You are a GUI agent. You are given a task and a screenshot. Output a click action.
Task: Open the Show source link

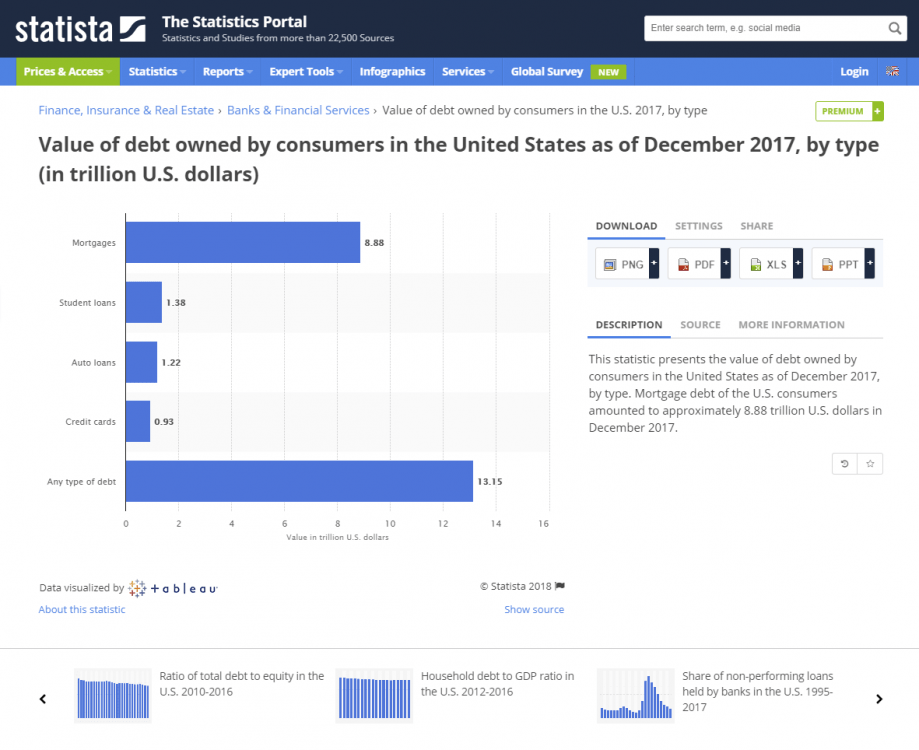click(534, 610)
